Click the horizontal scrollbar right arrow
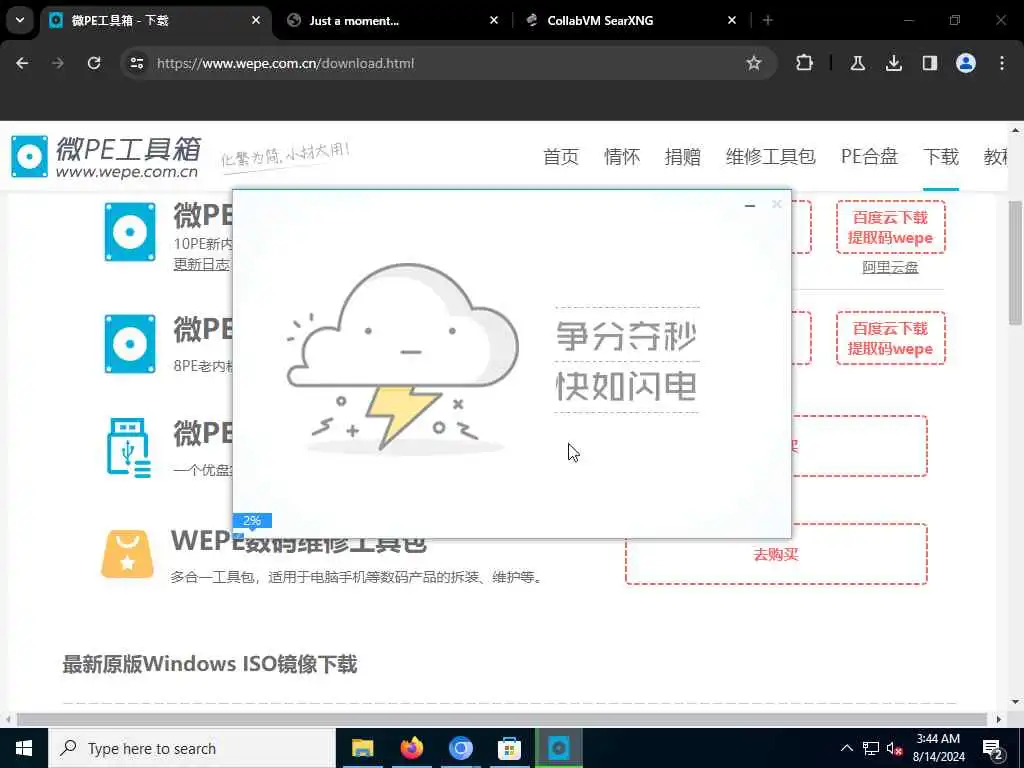 999,719
